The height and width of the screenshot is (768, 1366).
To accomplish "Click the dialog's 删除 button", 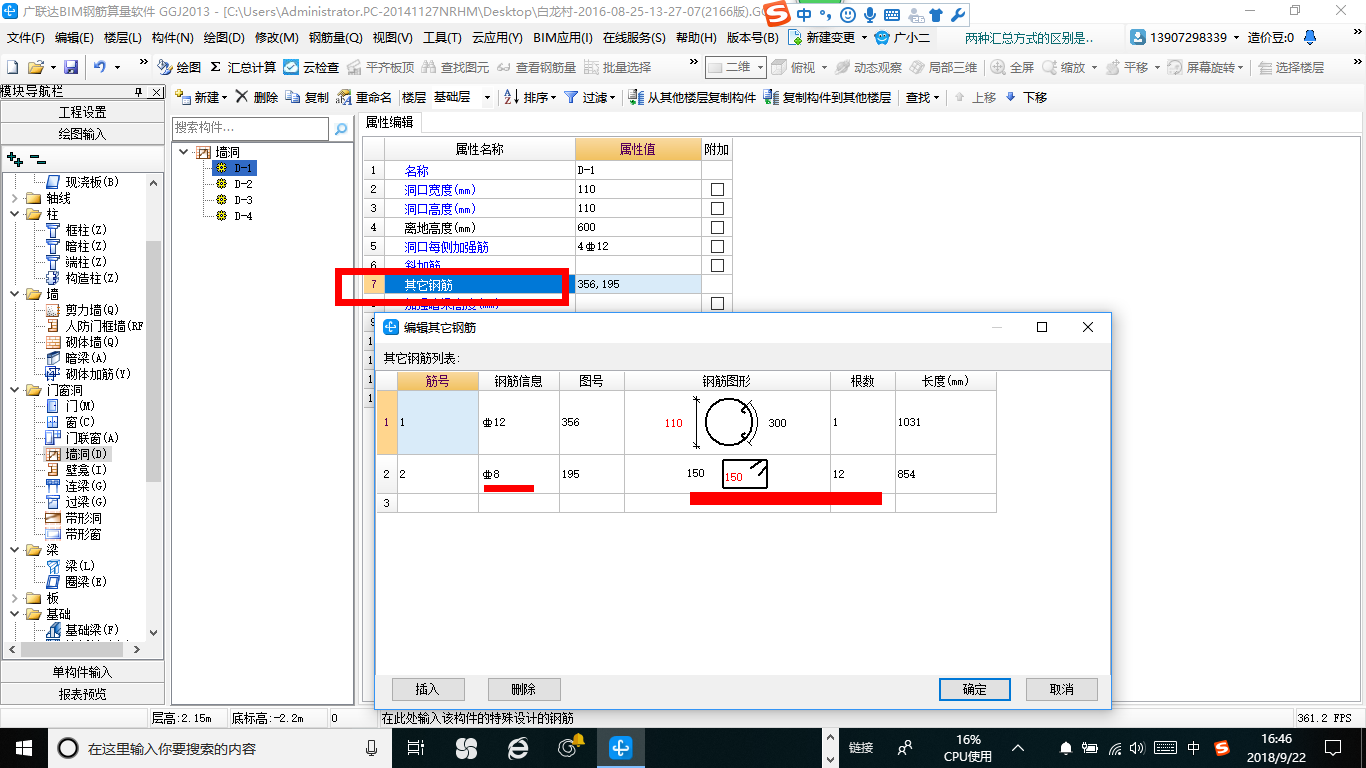I will click(524, 689).
